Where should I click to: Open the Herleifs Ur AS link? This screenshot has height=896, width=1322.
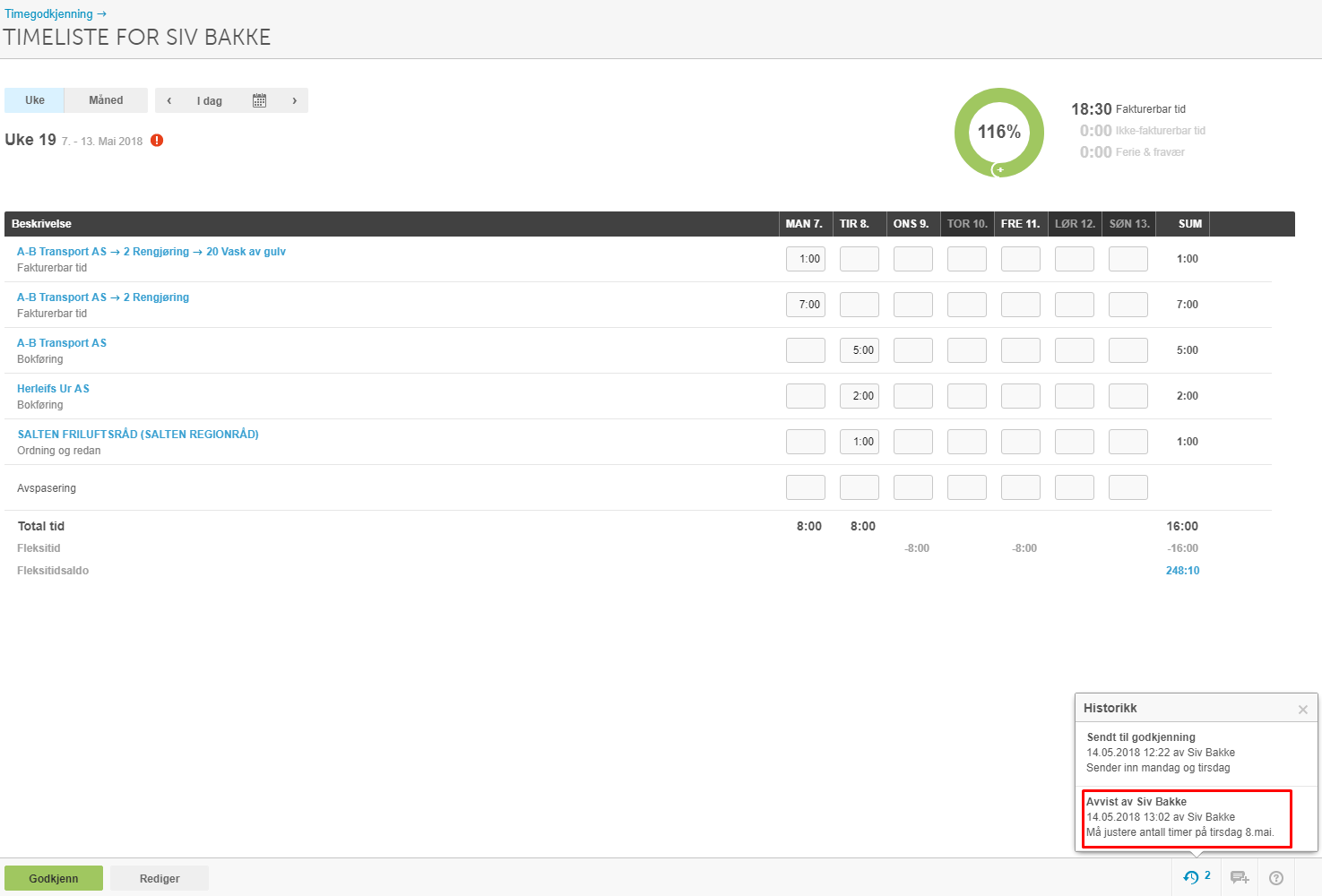(x=53, y=389)
